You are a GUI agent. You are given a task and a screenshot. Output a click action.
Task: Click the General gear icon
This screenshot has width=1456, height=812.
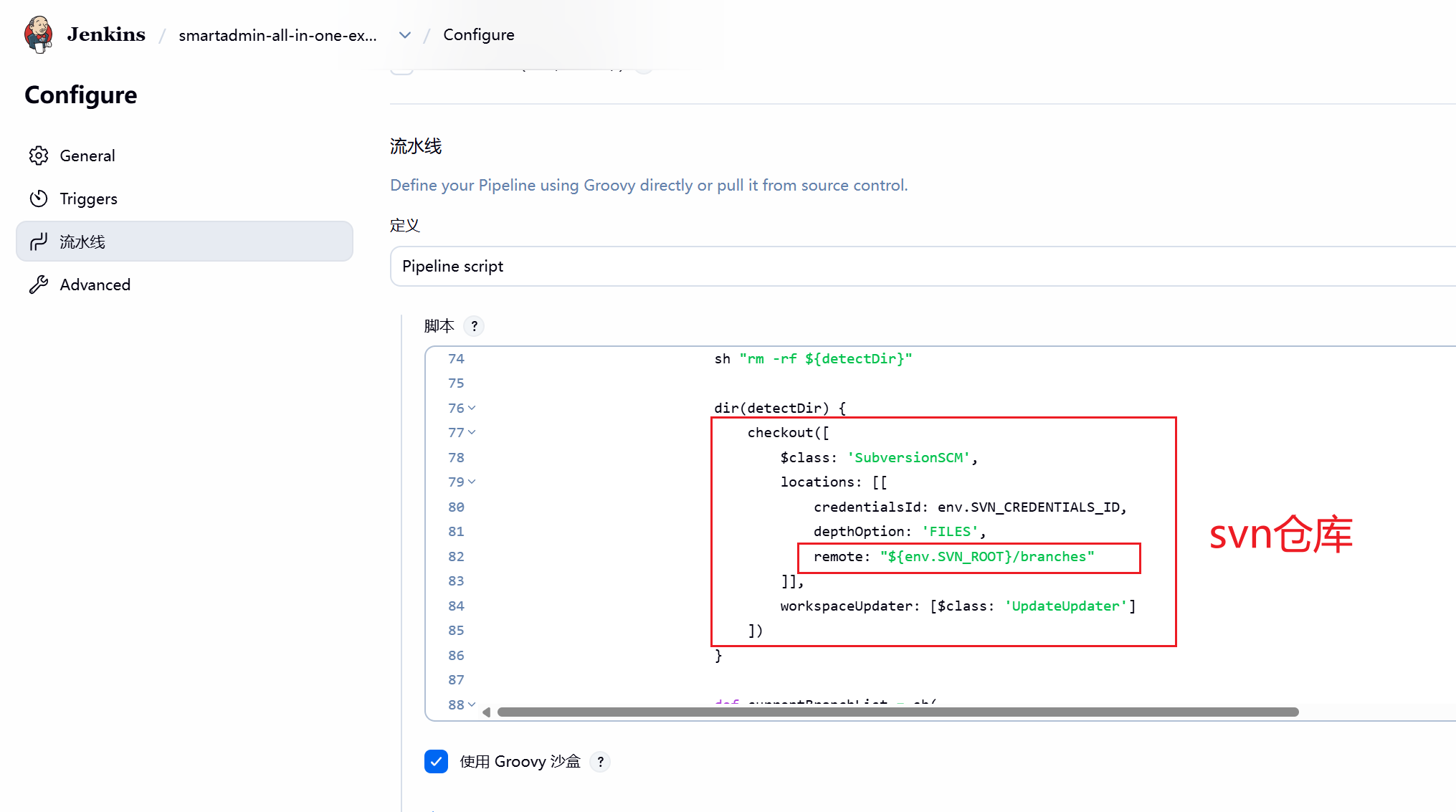39,156
